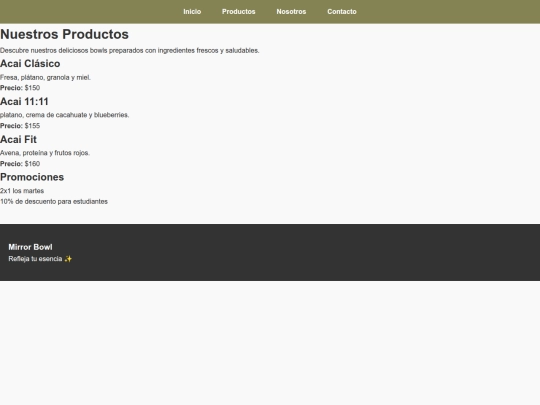Select the 'Descubre nuestros deliciosos bowls' paragraph

(129, 51)
